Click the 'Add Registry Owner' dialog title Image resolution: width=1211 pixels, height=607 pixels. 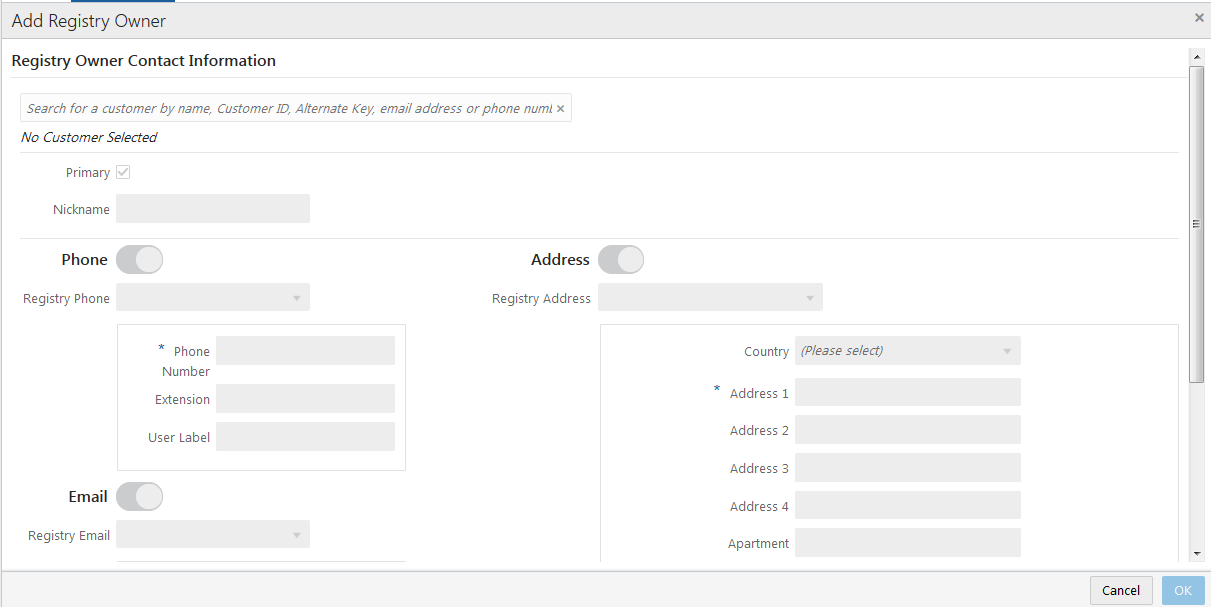click(89, 20)
